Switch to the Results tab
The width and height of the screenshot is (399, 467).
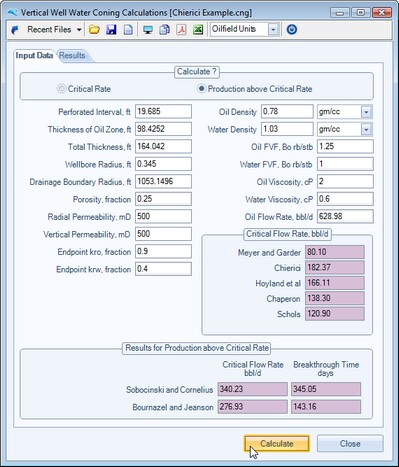[x=72, y=55]
